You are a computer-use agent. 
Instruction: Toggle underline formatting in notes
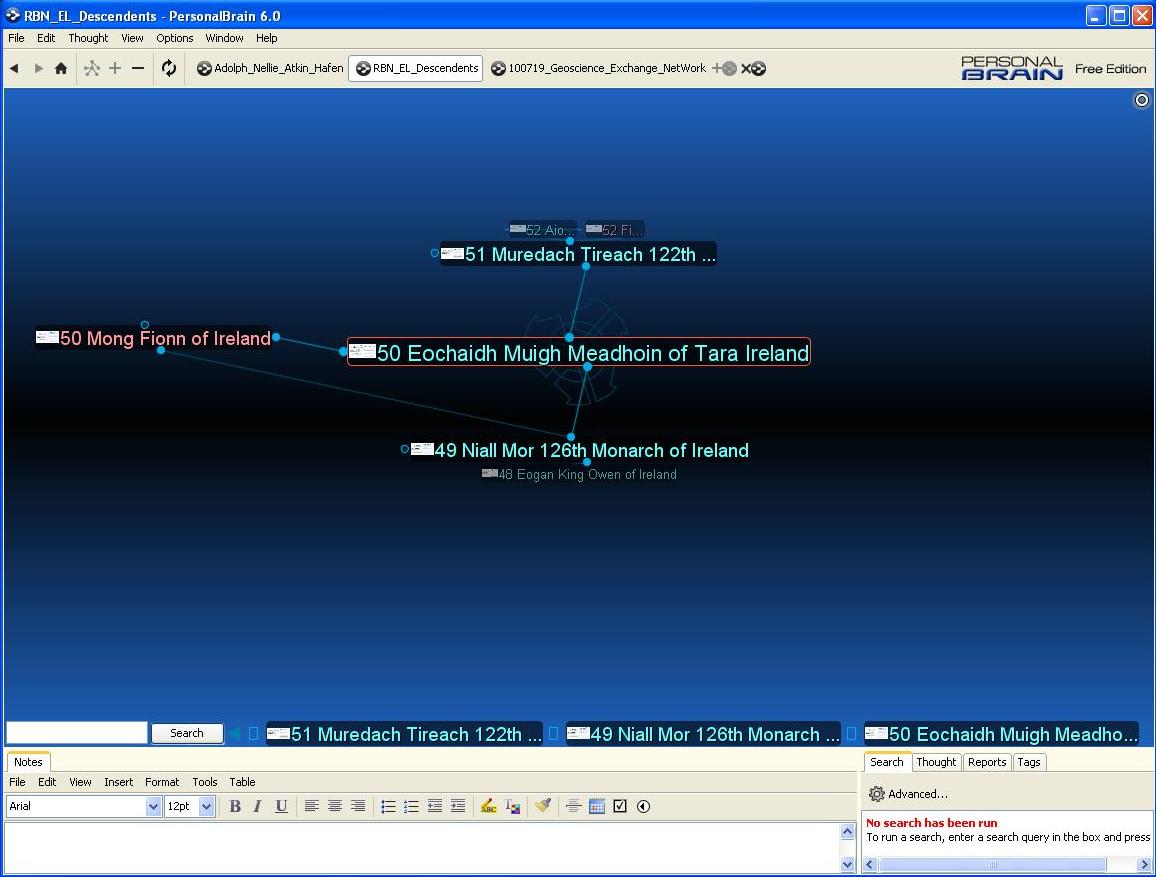281,806
